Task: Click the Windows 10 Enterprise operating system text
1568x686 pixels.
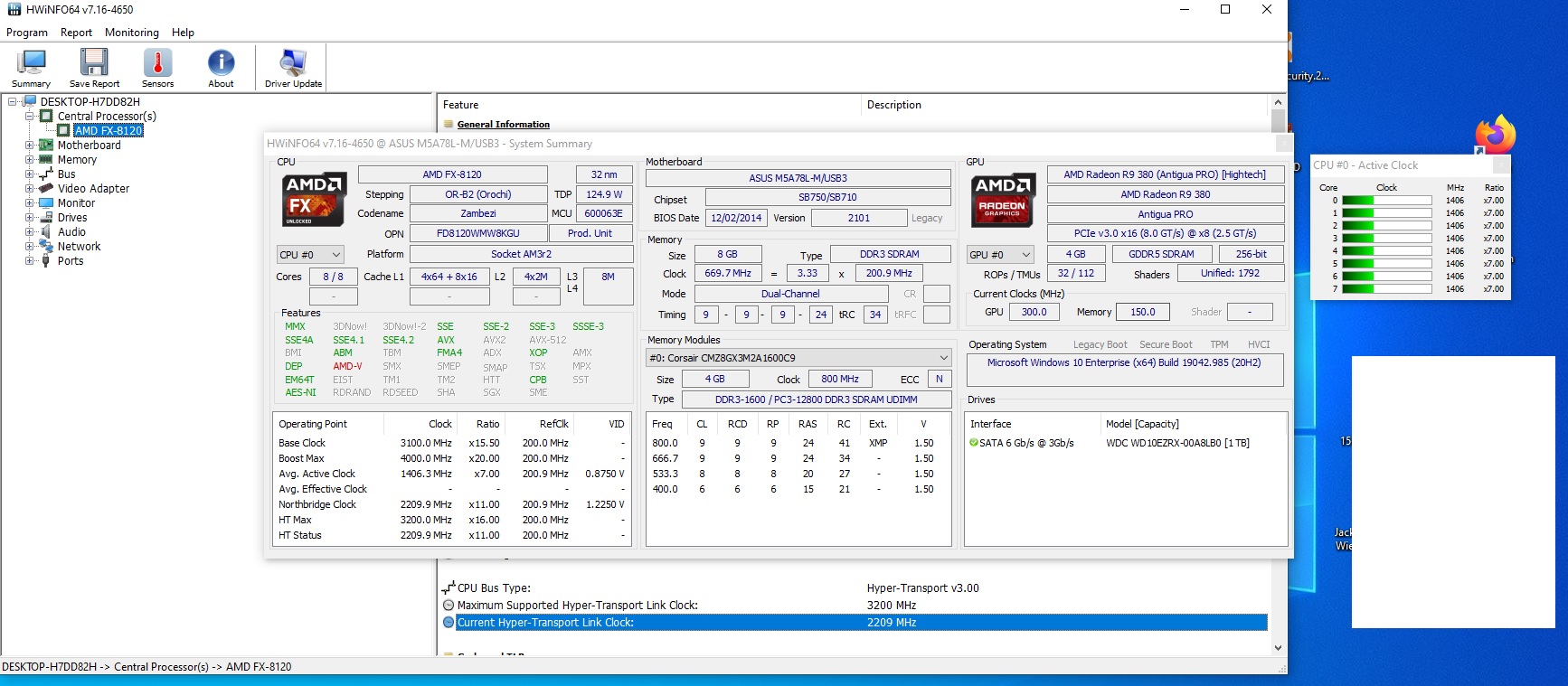Action: coord(1124,363)
